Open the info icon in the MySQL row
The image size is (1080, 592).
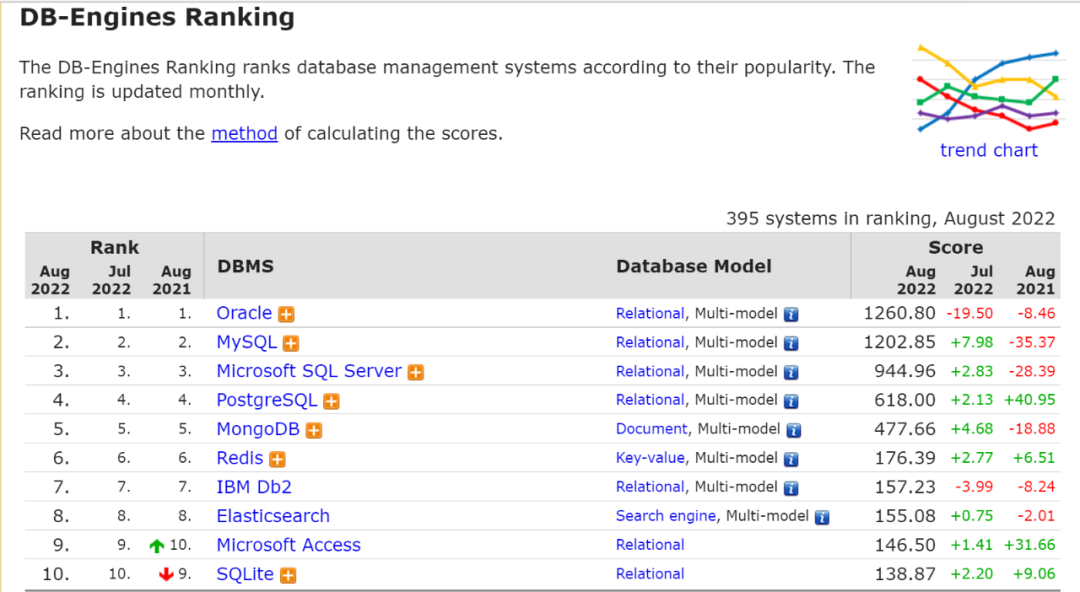[x=791, y=343]
